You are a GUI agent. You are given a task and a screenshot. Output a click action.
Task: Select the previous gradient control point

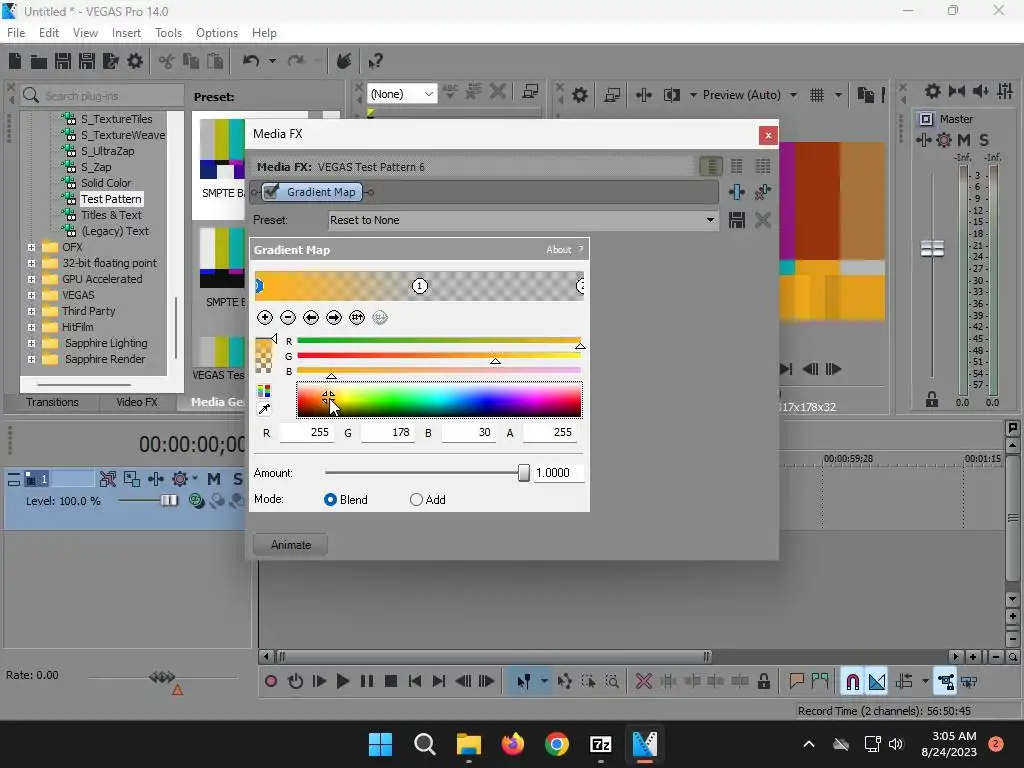[311, 317]
